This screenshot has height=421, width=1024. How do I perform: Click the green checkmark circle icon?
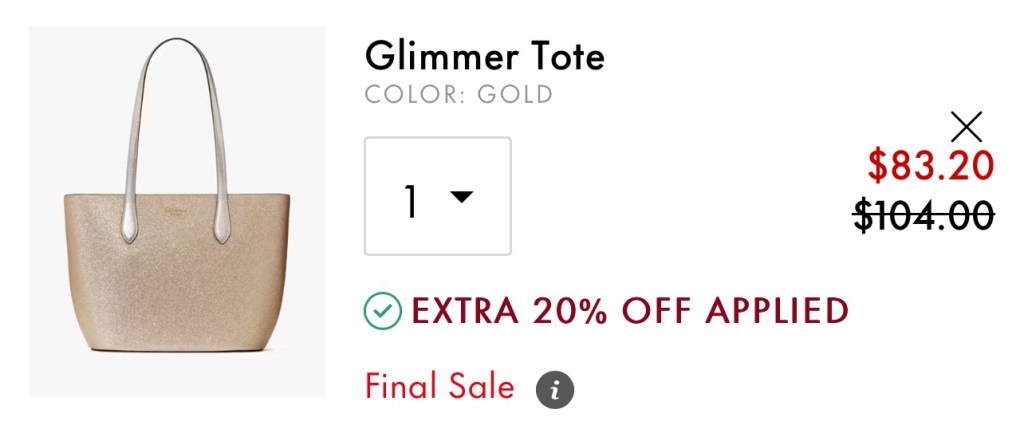point(382,311)
